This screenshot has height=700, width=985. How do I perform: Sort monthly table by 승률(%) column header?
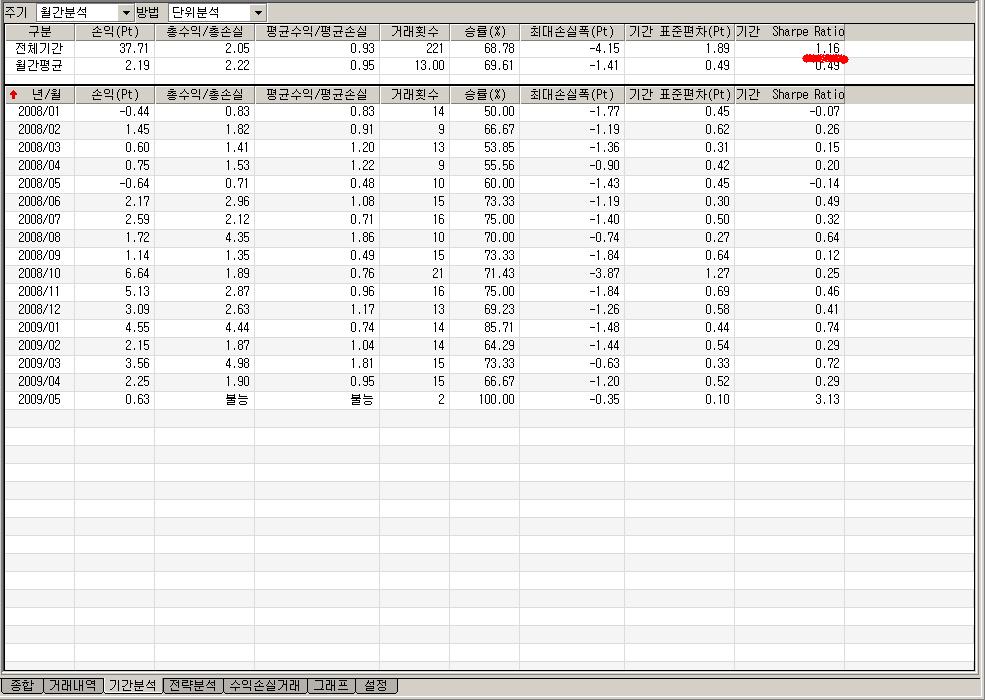point(484,94)
